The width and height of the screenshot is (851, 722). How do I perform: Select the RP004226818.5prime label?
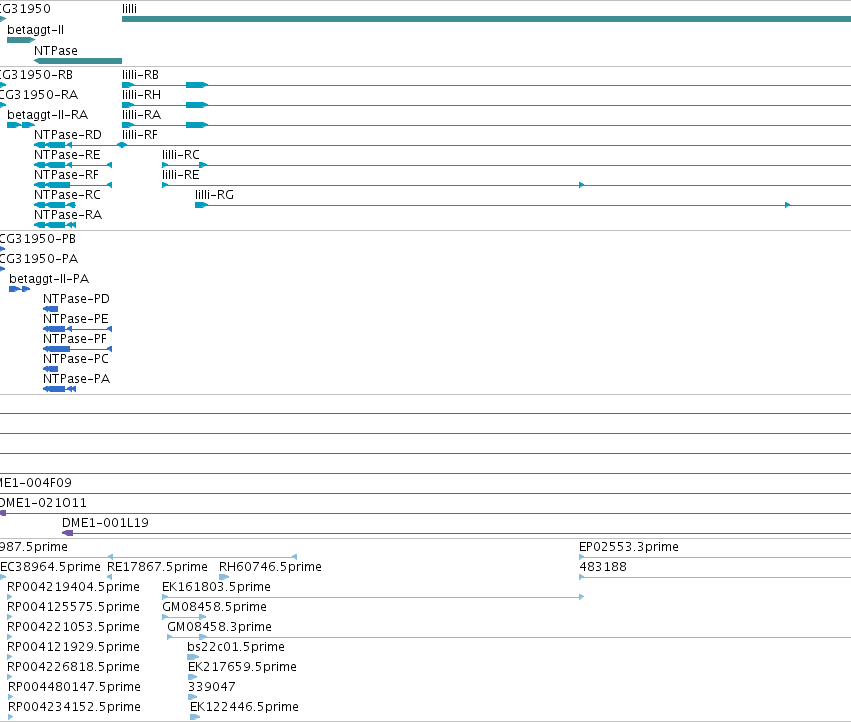[73, 667]
